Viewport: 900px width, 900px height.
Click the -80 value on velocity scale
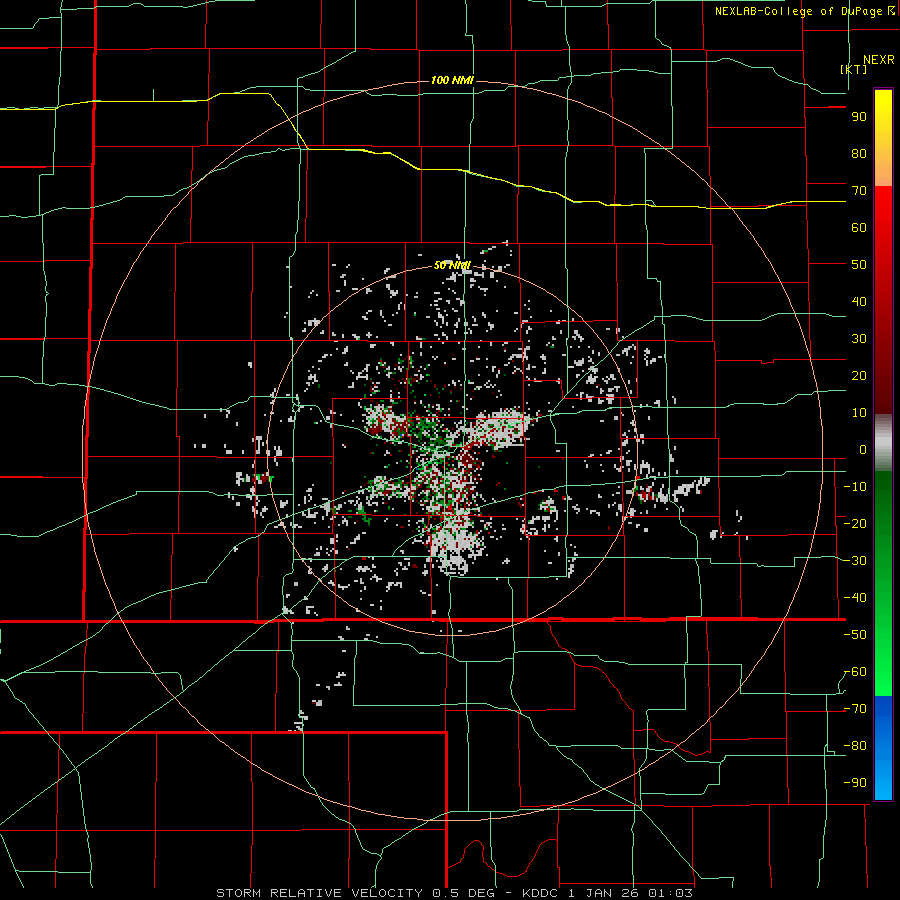[855, 746]
